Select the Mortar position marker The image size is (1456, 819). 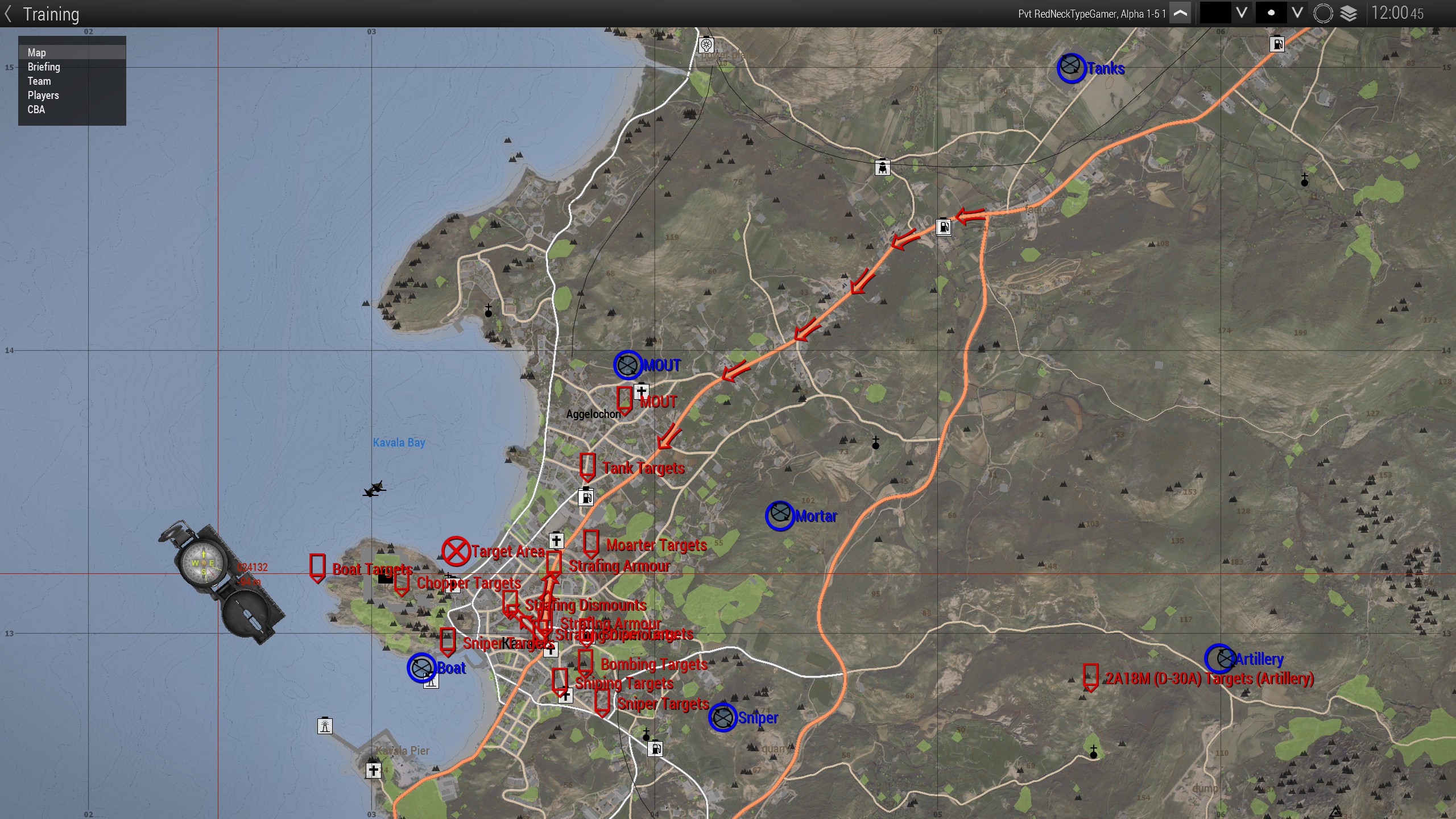[x=779, y=516]
